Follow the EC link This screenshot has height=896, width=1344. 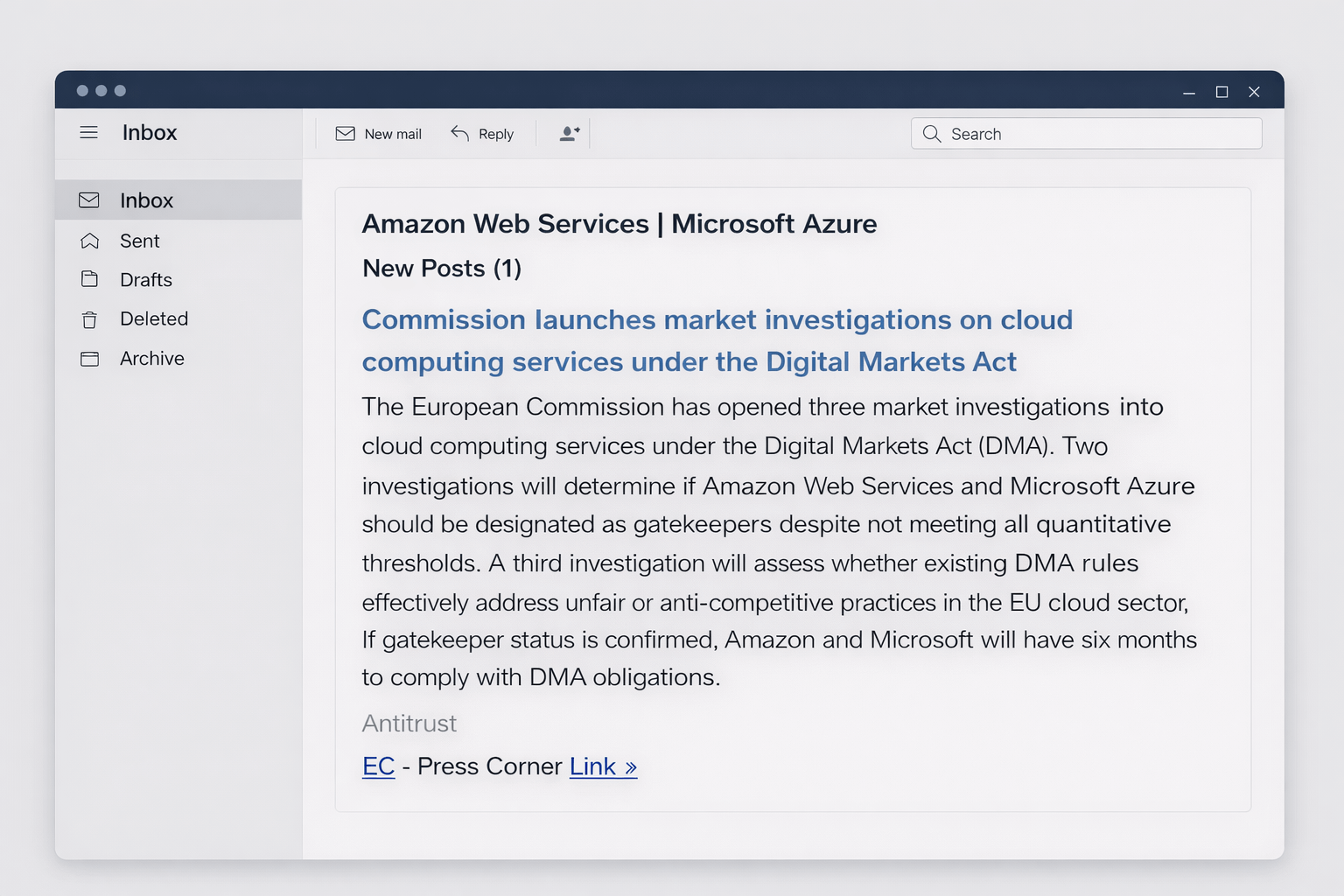[378, 766]
